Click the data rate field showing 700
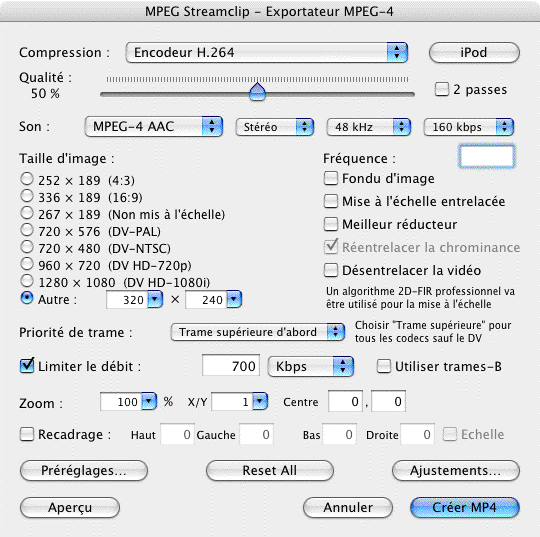 (231, 365)
